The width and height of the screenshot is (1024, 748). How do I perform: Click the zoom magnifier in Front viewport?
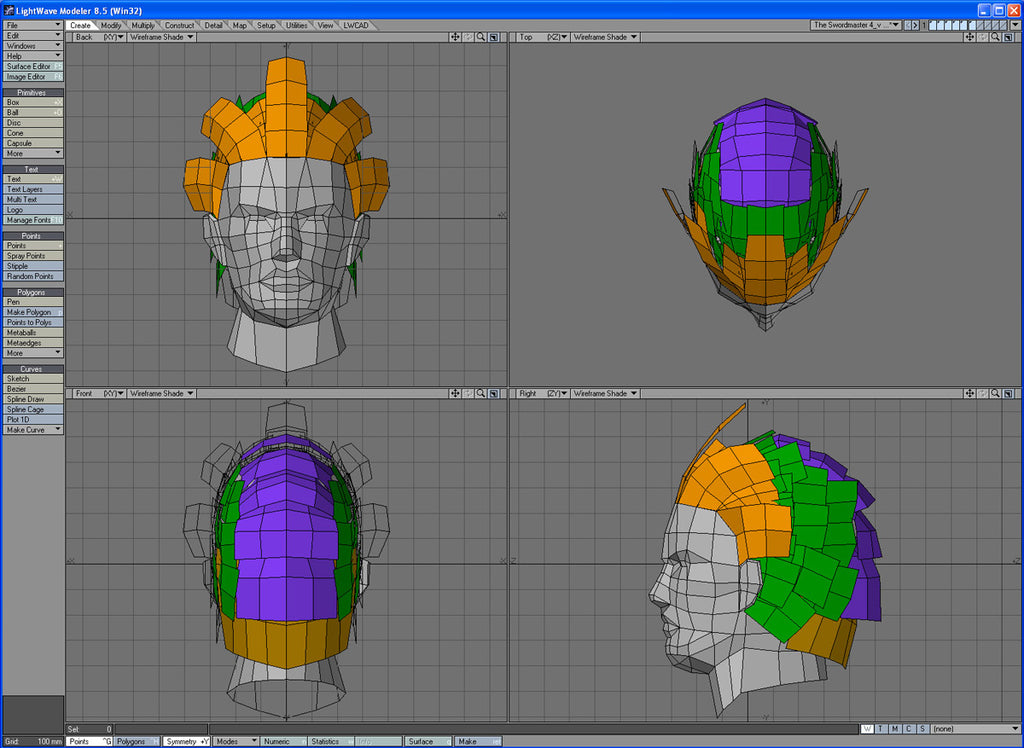[x=481, y=394]
